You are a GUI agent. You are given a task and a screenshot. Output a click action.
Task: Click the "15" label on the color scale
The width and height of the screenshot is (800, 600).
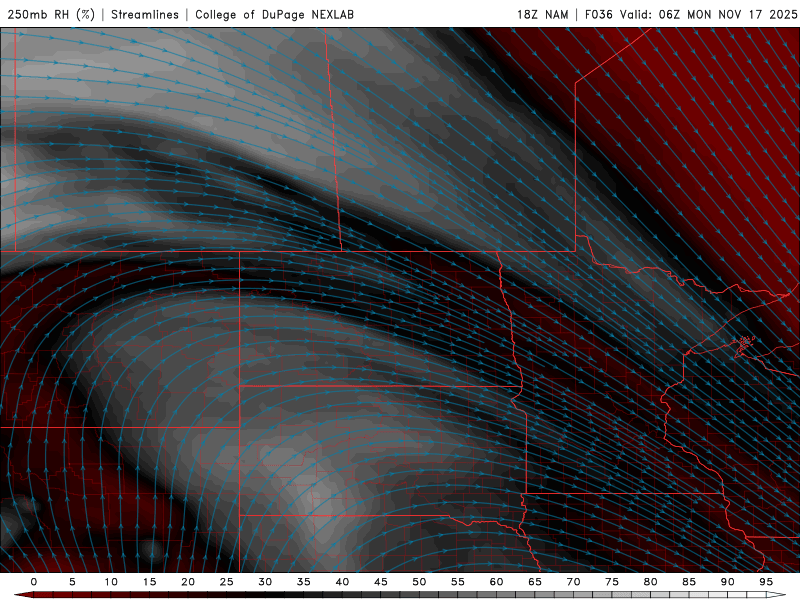149,582
